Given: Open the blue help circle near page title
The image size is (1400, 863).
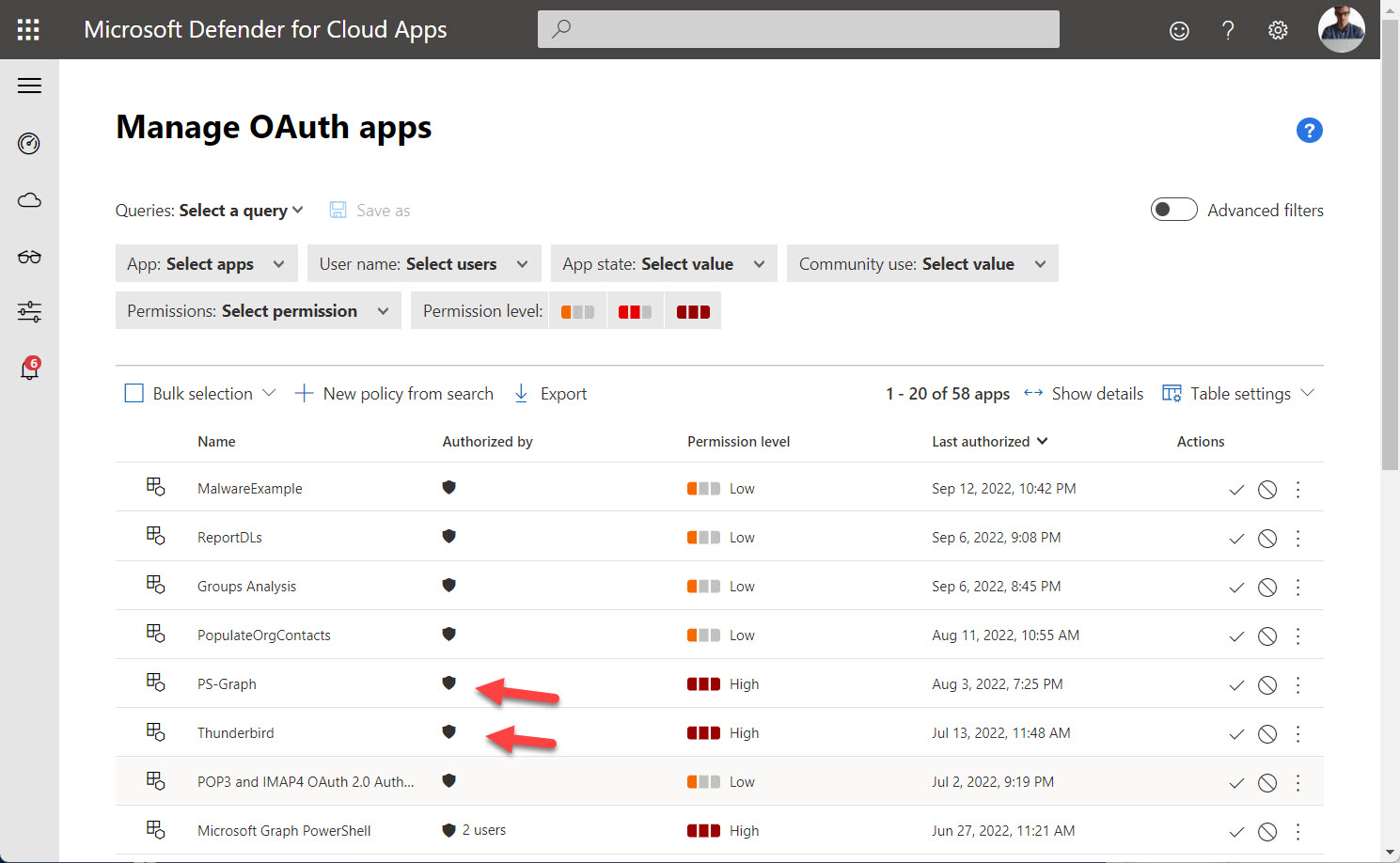Looking at the screenshot, I should (1309, 131).
